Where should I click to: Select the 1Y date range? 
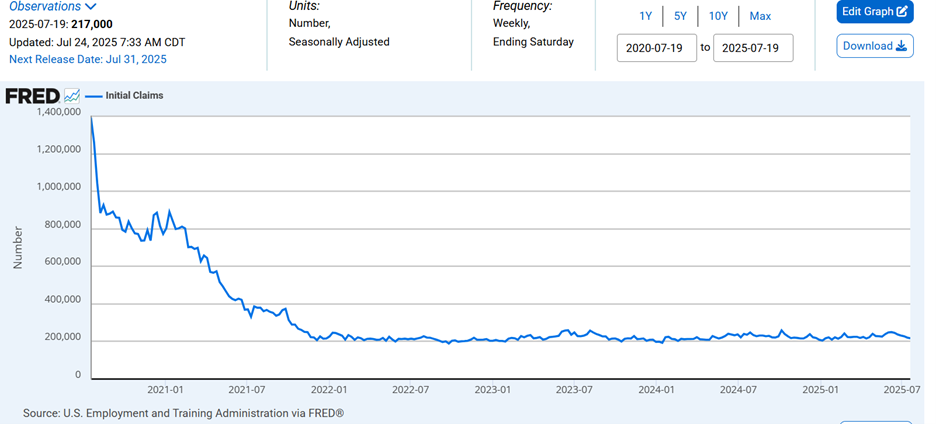click(645, 16)
